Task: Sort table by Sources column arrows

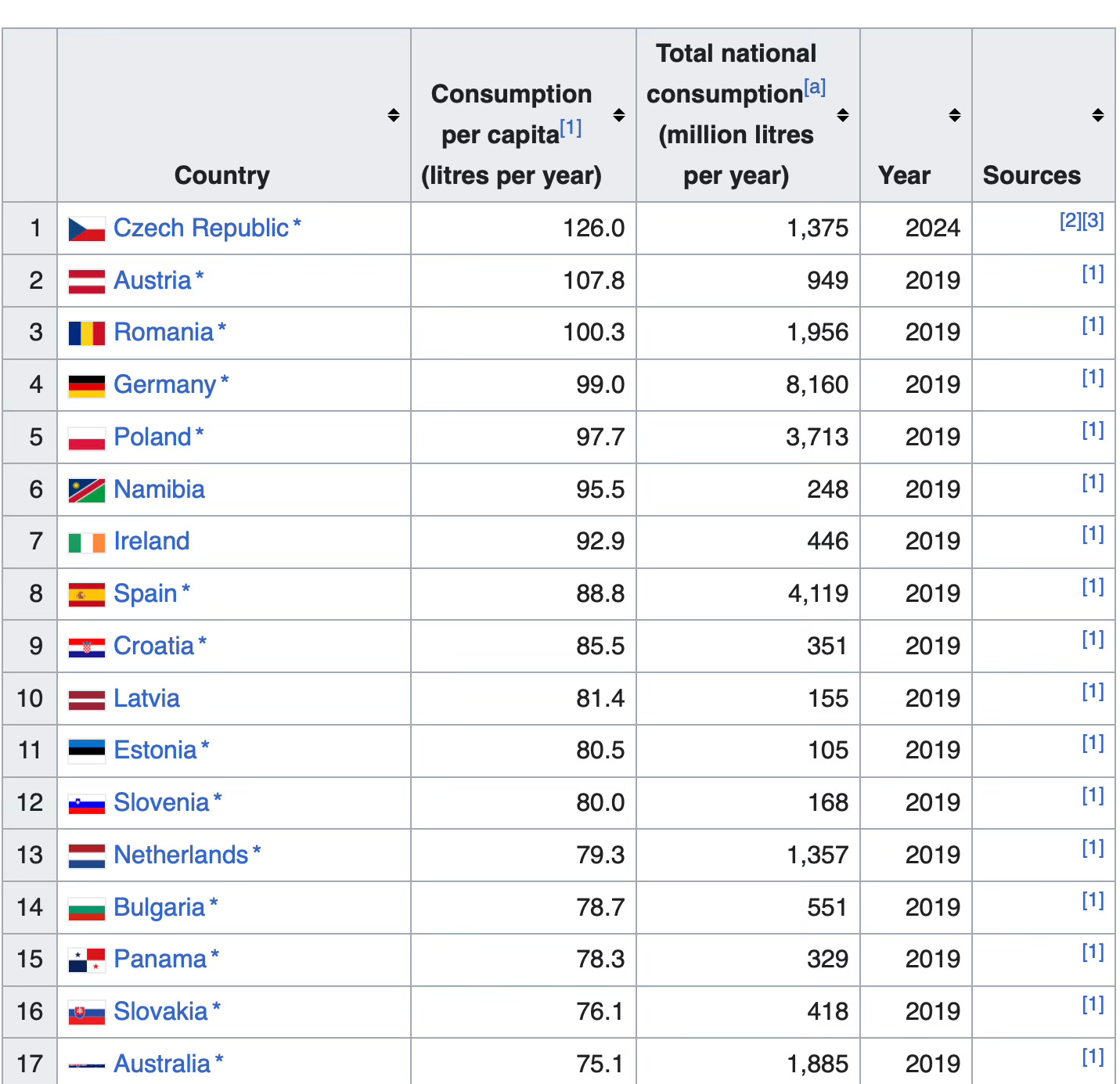Action: (x=1098, y=115)
